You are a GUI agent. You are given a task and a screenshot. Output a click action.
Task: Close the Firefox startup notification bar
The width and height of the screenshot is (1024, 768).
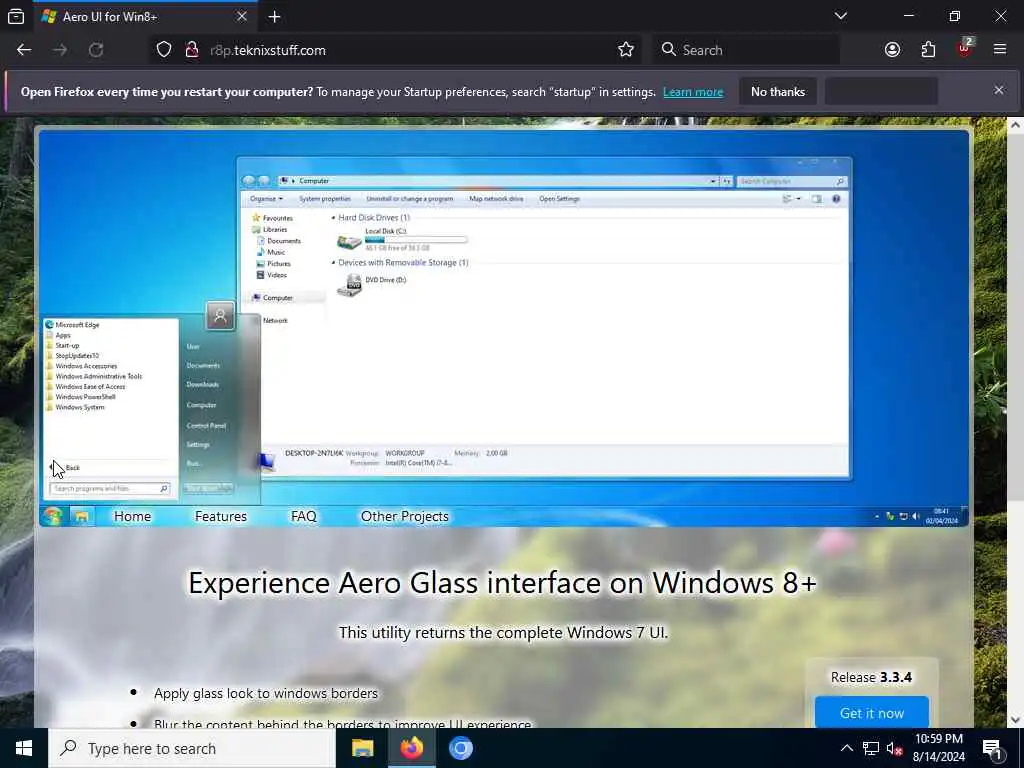click(x=999, y=91)
